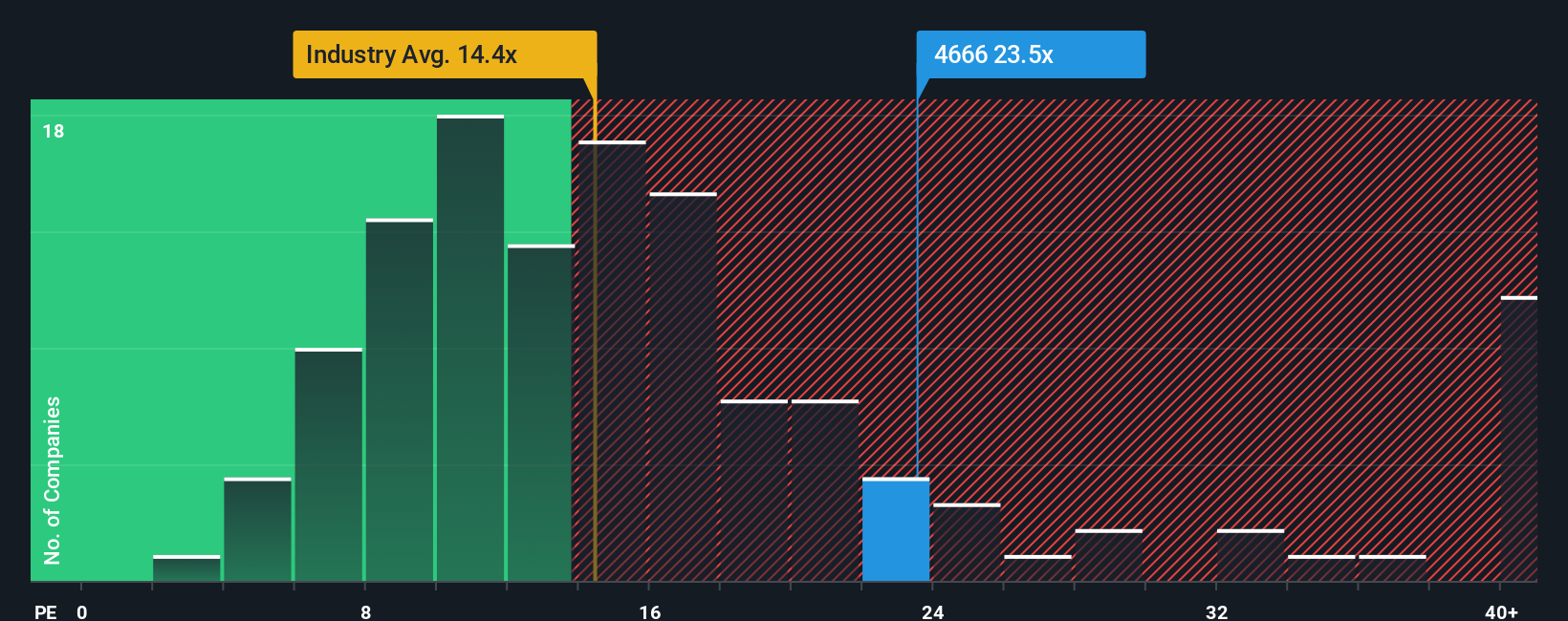This screenshot has height=621, width=1568.
Task: Click the 40+ bar at far right
Action: 1519,439
